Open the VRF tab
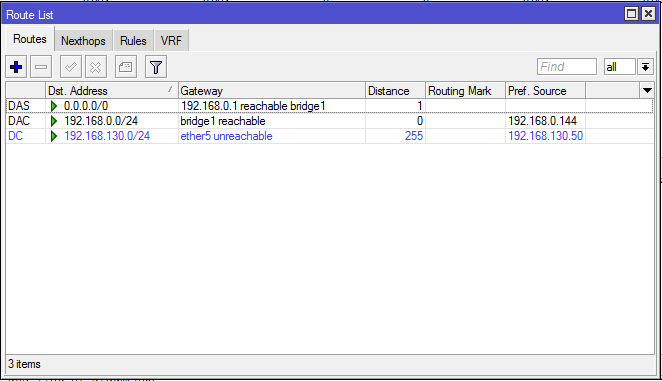 [171, 41]
